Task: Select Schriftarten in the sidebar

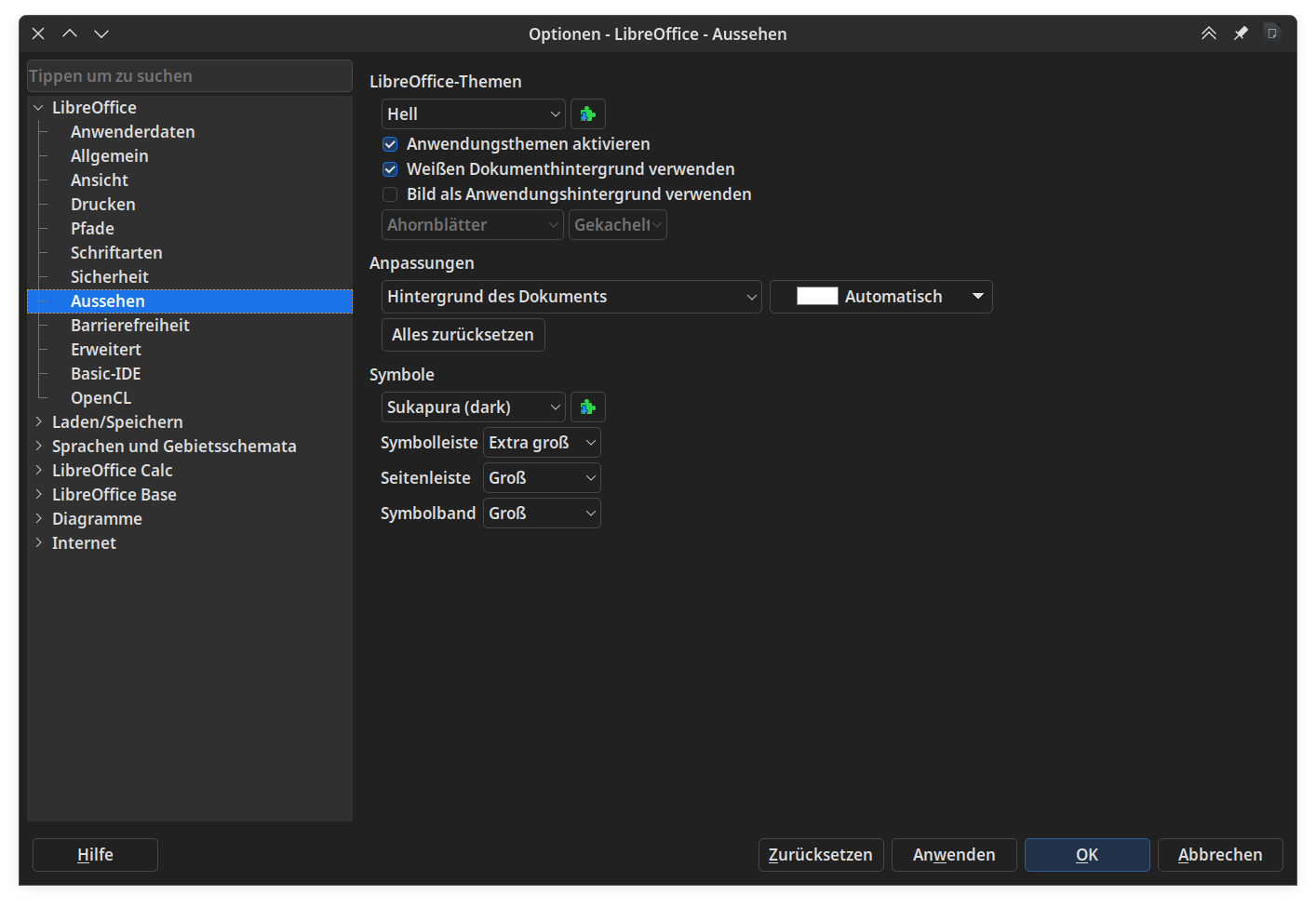Action: (x=116, y=252)
